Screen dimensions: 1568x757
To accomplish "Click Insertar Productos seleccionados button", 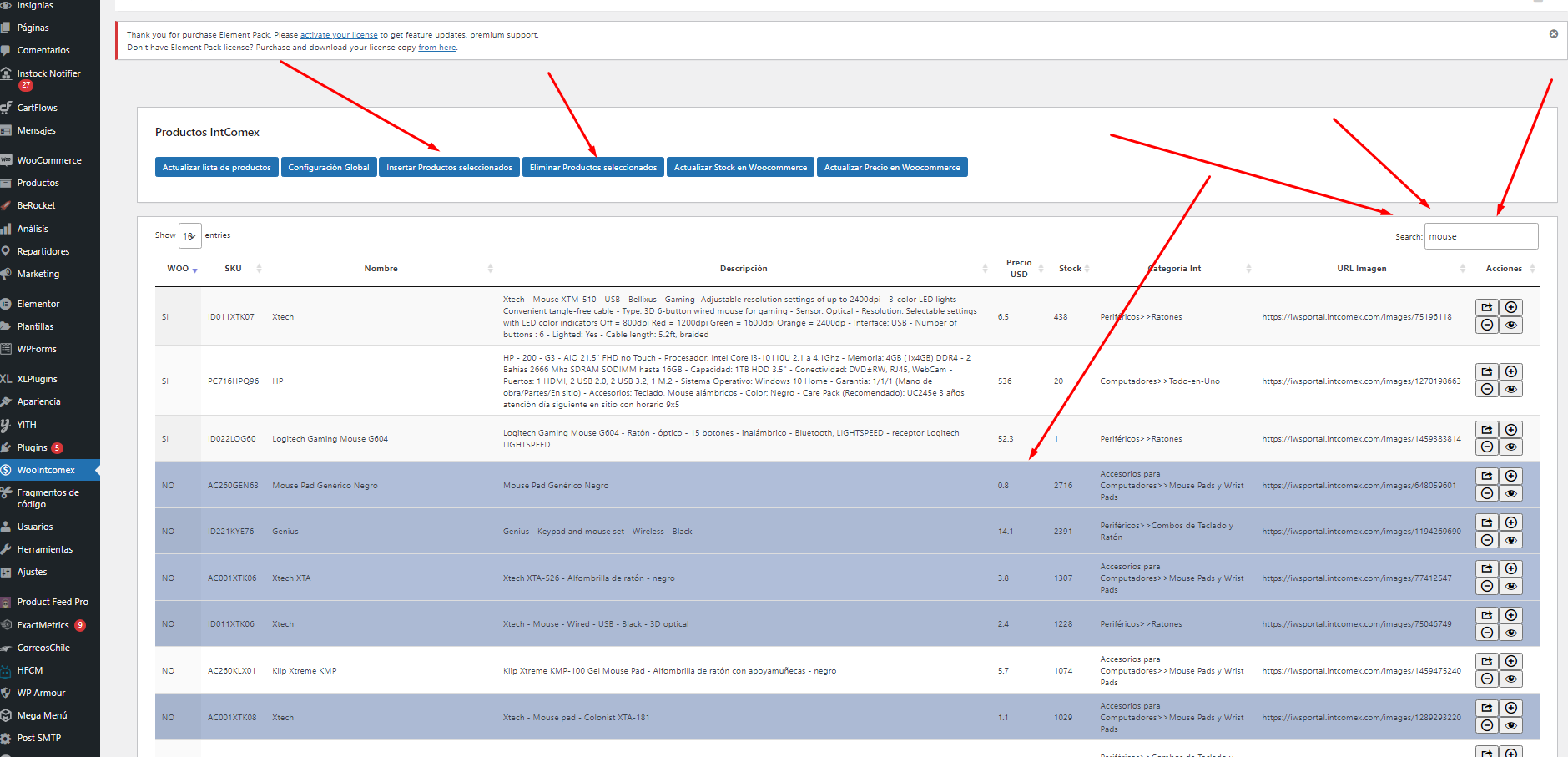I will (x=449, y=168).
